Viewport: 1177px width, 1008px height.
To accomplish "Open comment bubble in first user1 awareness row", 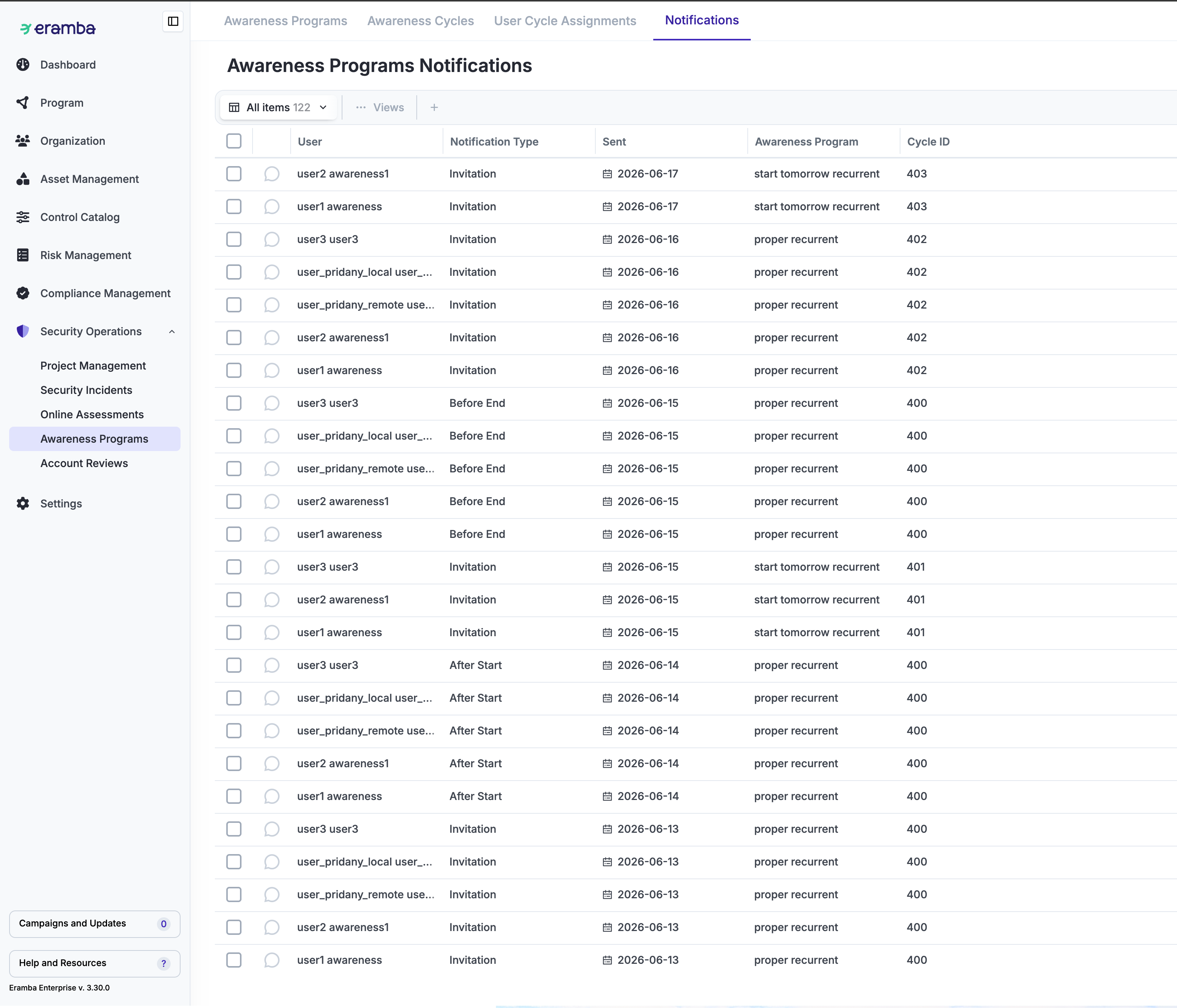I will 272,207.
